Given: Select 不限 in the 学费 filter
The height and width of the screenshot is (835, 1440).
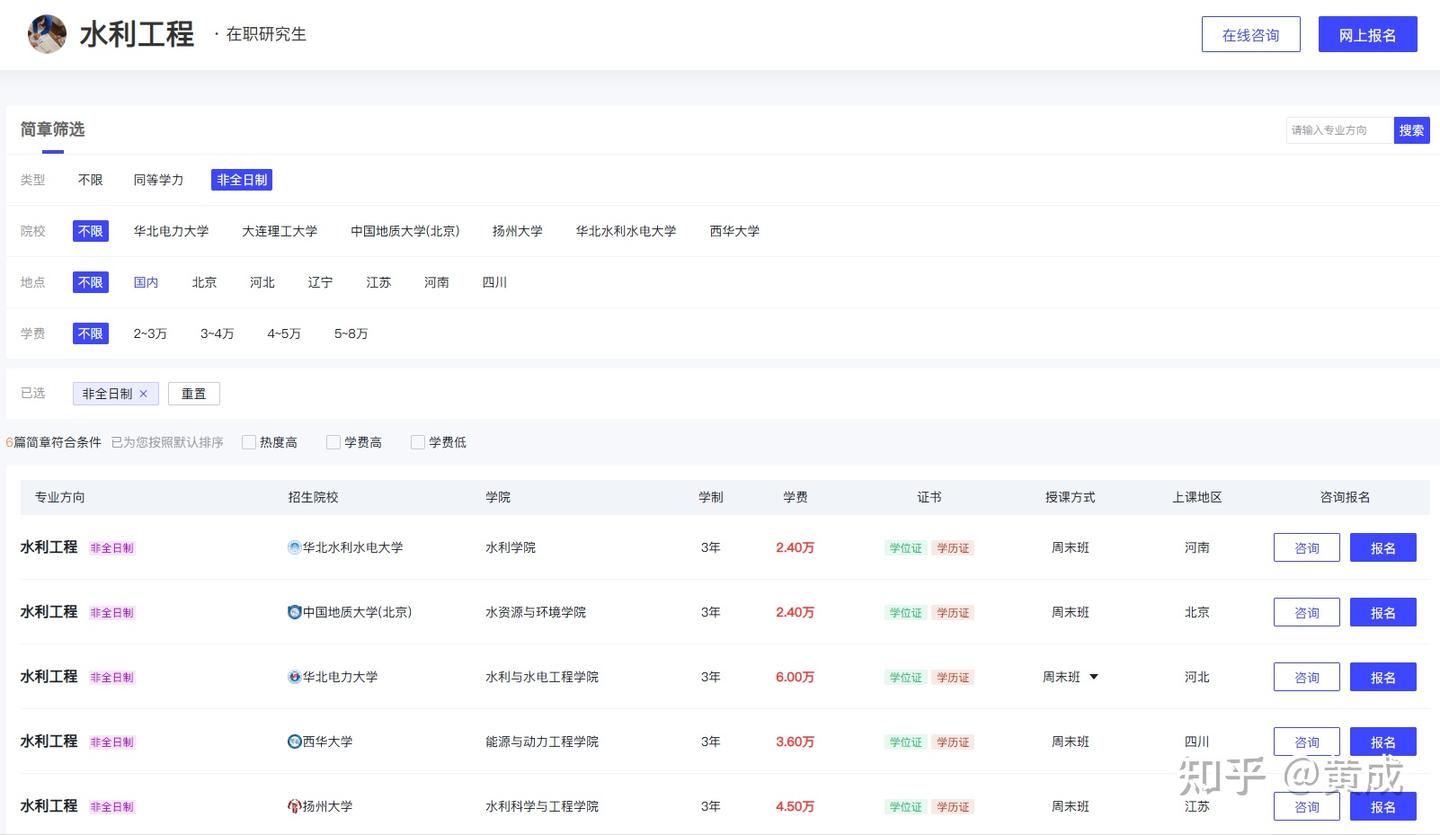Looking at the screenshot, I should click(91, 333).
